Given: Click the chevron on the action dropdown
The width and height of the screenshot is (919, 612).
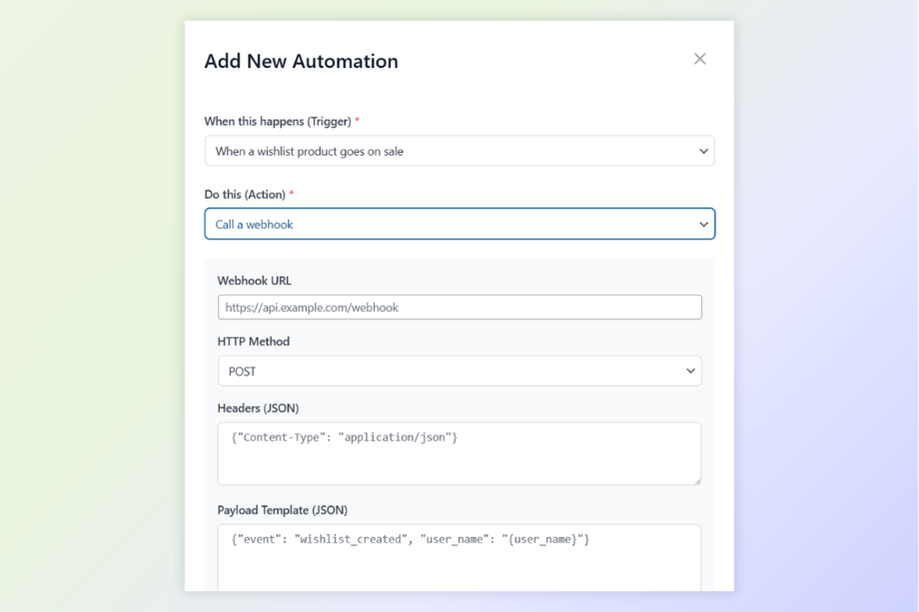Looking at the screenshot, I should click(703, 224).
